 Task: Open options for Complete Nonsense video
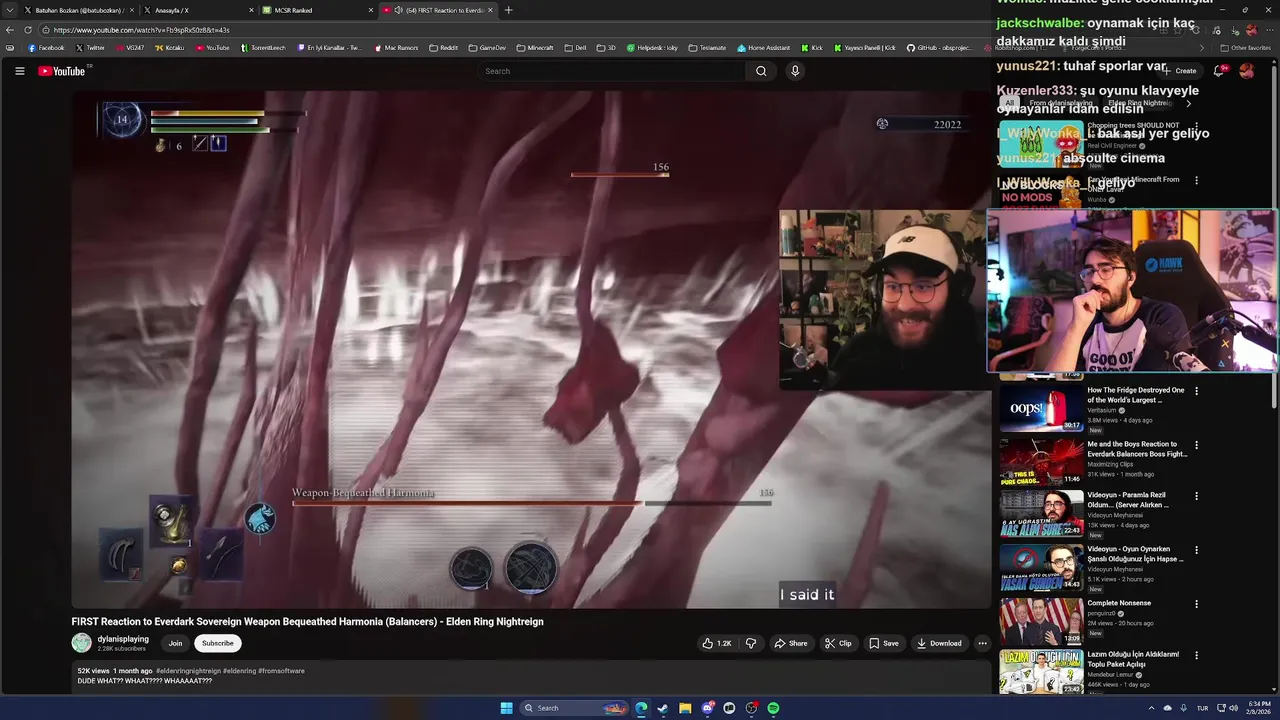(1196, 603)
